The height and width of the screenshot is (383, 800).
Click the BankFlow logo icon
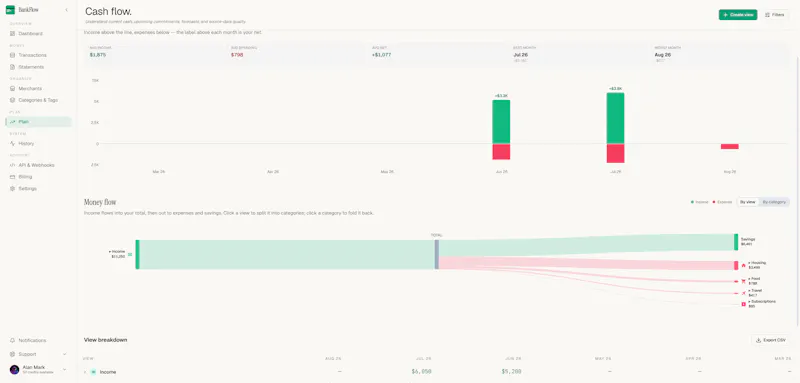(x=10, y=10)
